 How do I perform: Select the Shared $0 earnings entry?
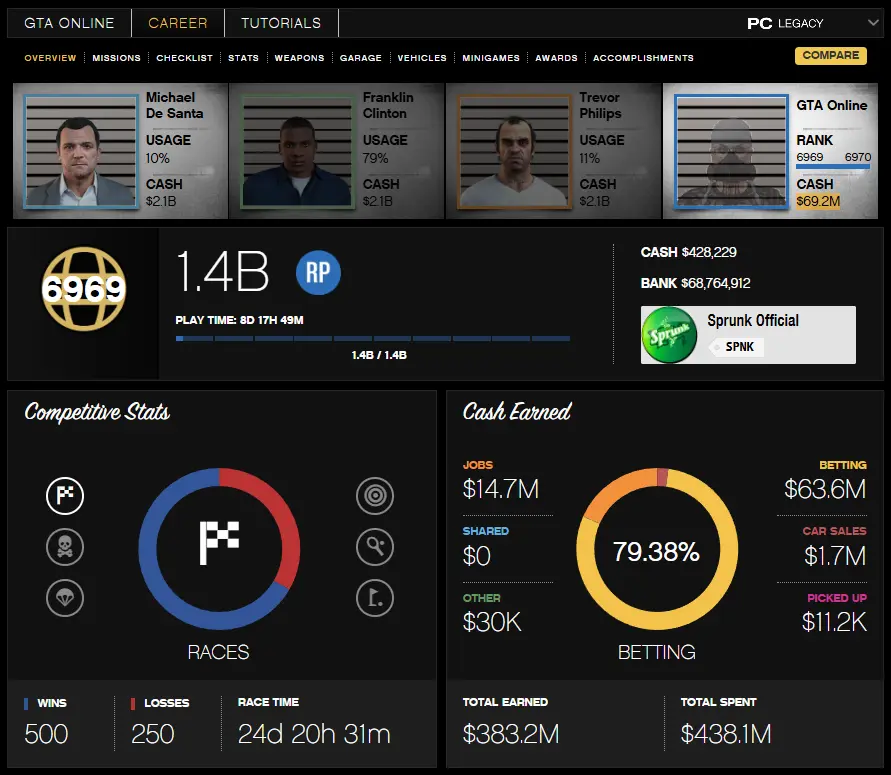pyautogui.click(x=486, y=547)
